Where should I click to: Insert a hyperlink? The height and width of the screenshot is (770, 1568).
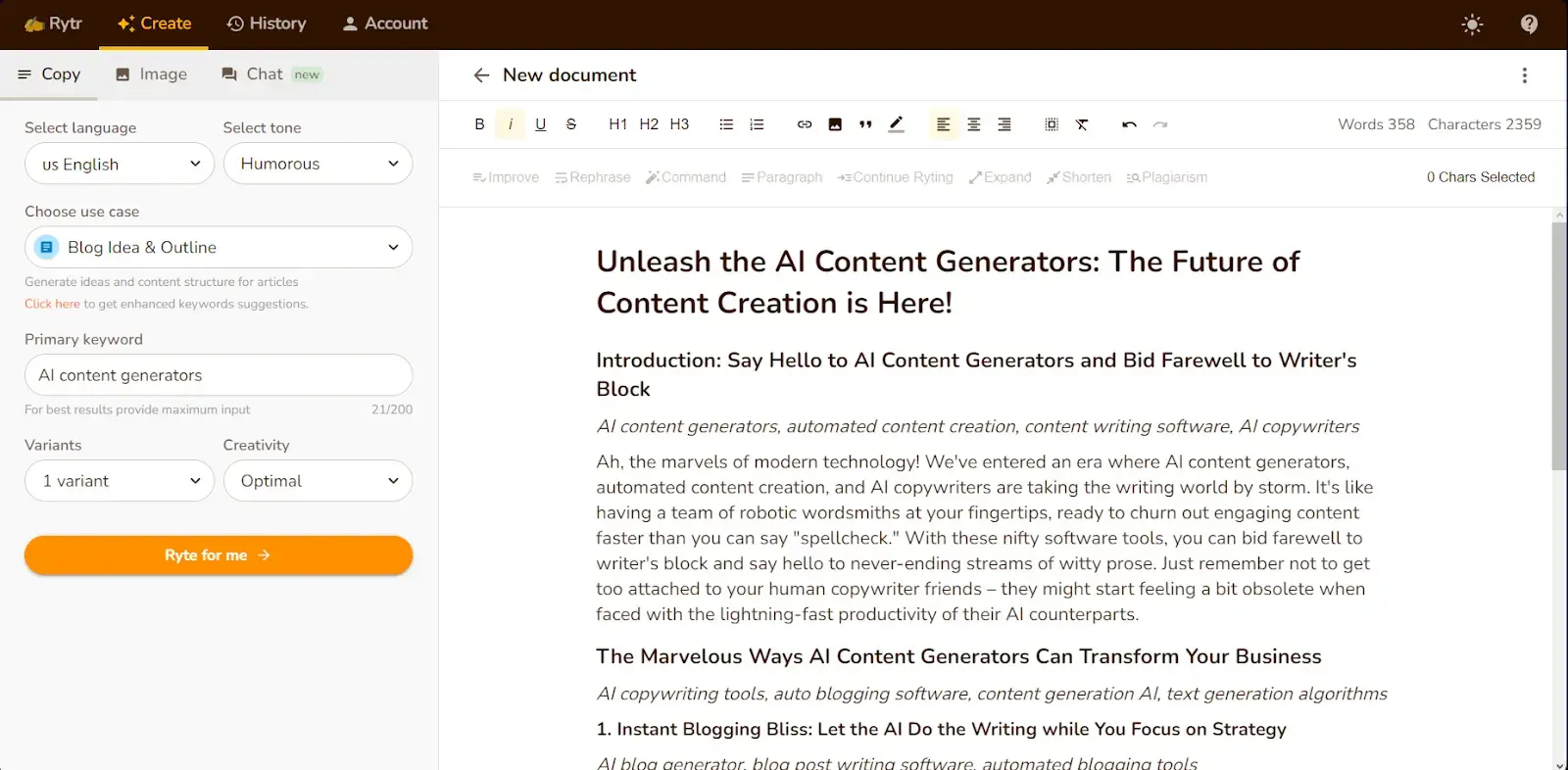[805, 124]
